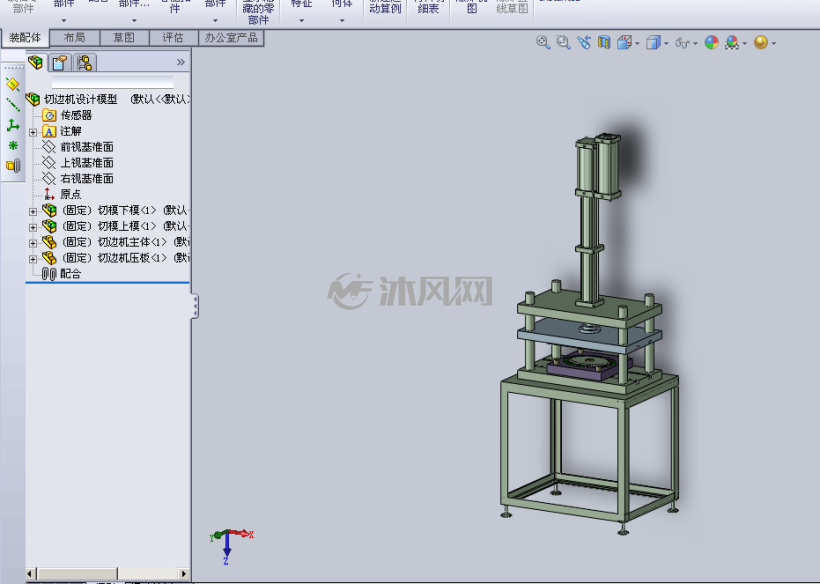Return to the Previous View icon
820x584 pixels.
pyautogui.click(x=584, y=42)
